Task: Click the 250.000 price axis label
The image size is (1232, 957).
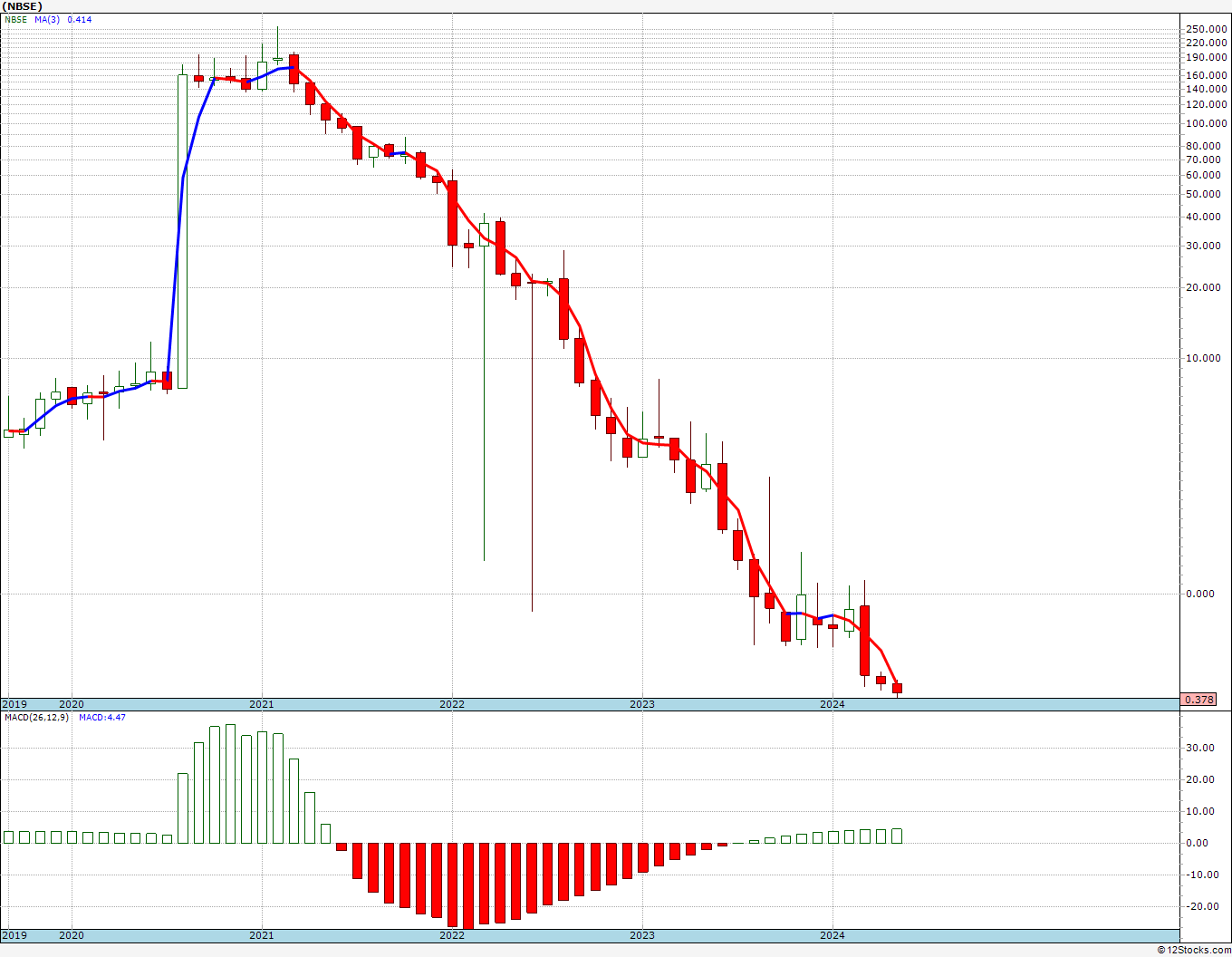Action: (1206, 29)
